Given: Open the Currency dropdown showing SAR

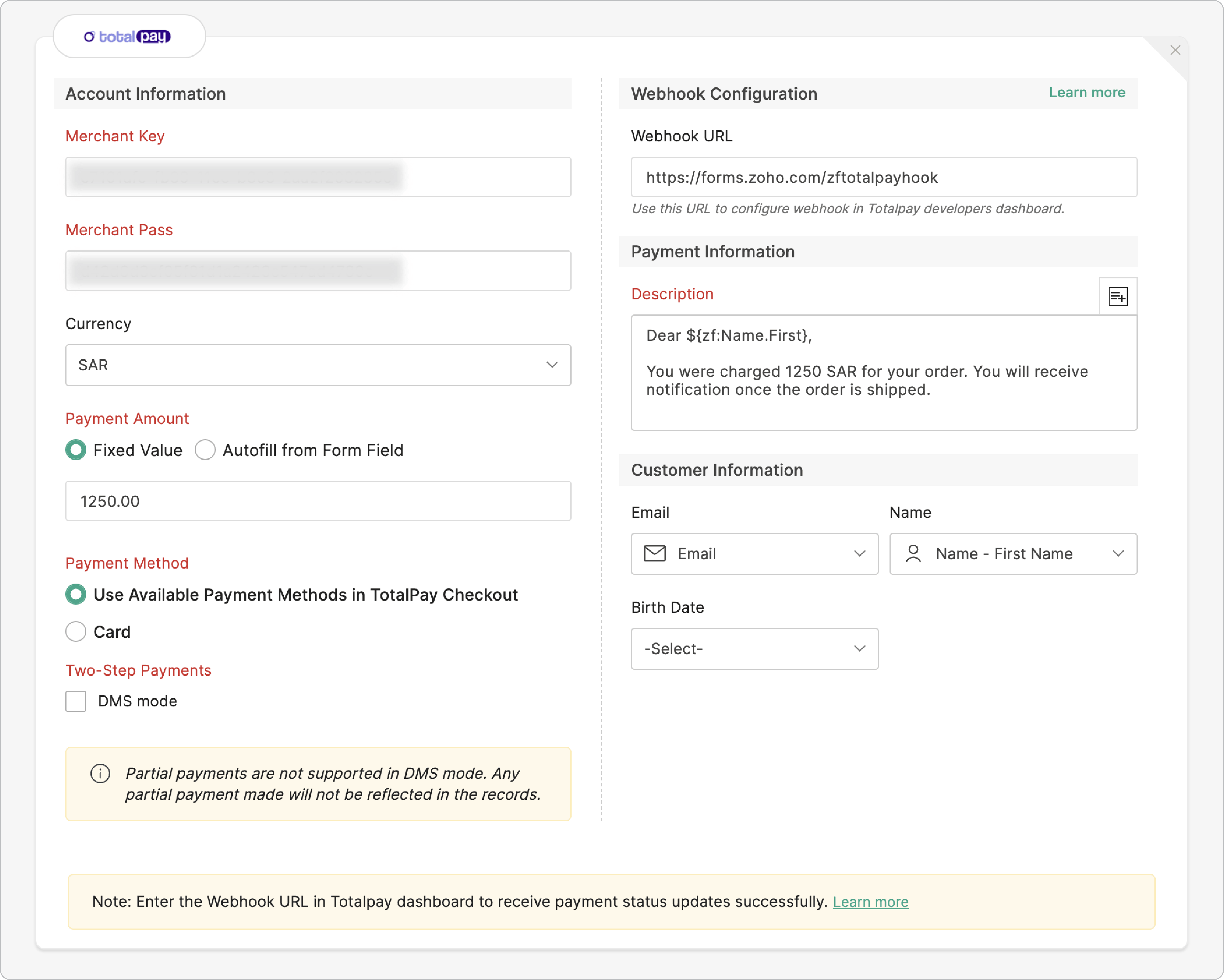Looking at the screenshot, I should (x=318, y=365).
